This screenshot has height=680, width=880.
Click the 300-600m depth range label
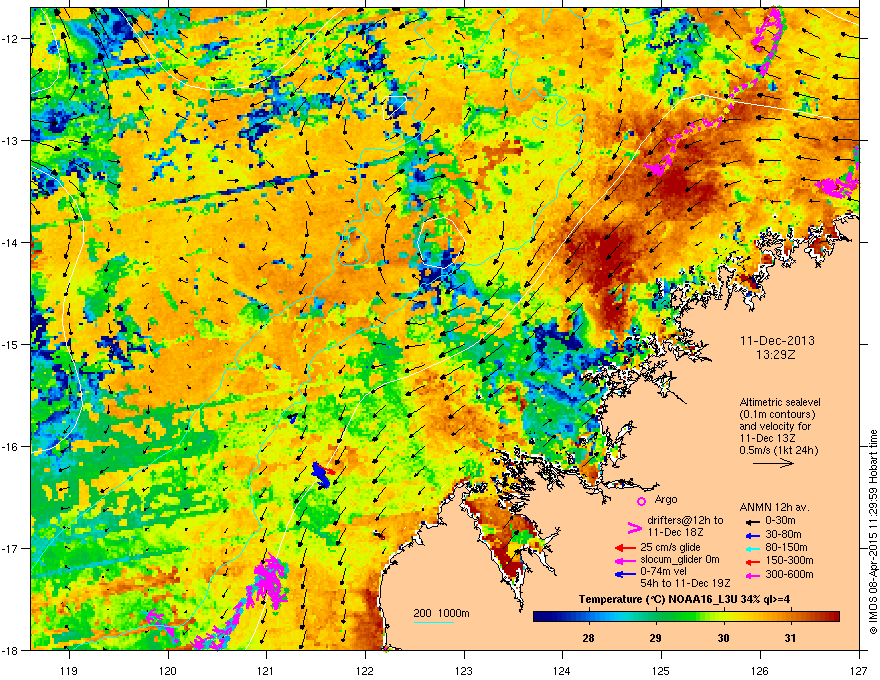(789, 575)
